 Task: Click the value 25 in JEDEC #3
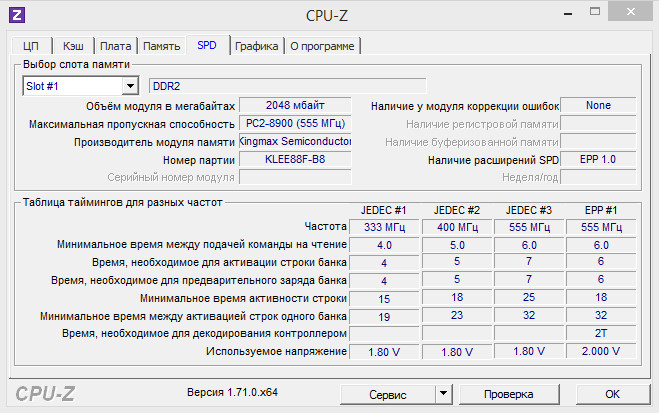click(x=529, y=297)
